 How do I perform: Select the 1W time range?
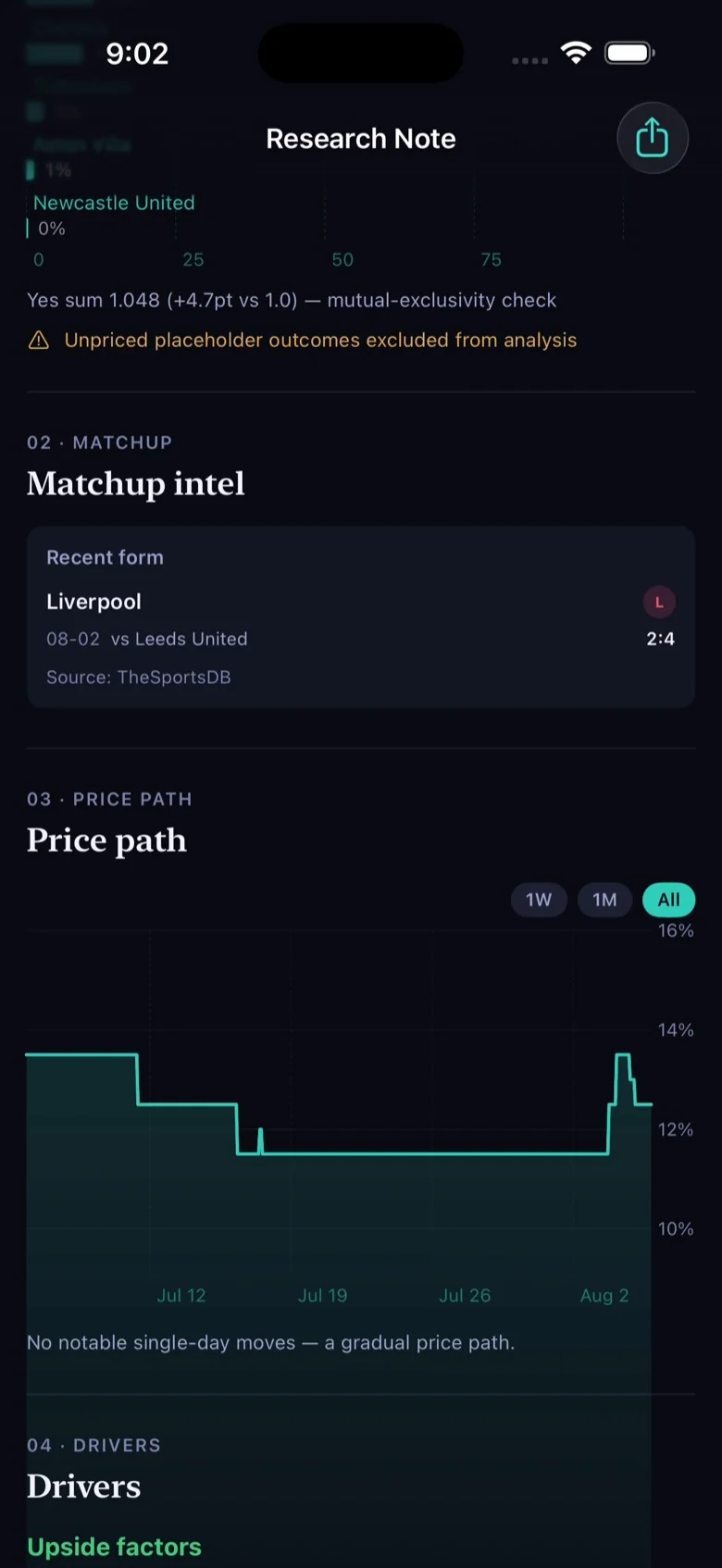point(539,900)
